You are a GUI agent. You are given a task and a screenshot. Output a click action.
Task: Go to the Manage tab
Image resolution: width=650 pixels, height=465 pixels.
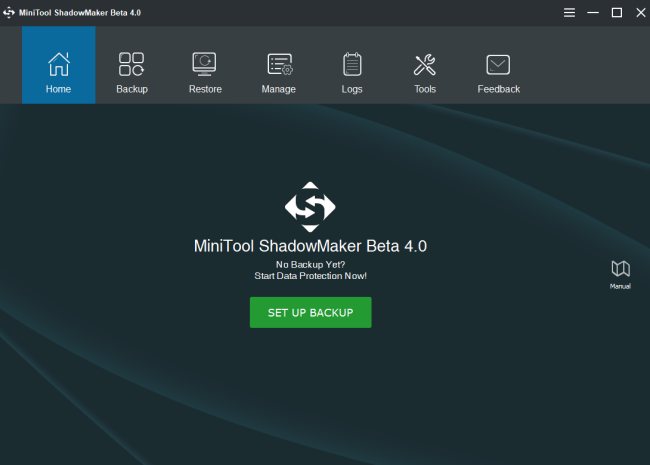coord(279,65)
